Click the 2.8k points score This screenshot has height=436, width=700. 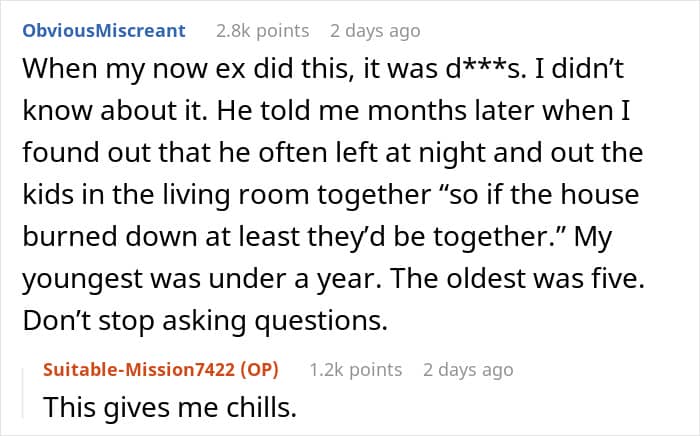coord(262,31)
